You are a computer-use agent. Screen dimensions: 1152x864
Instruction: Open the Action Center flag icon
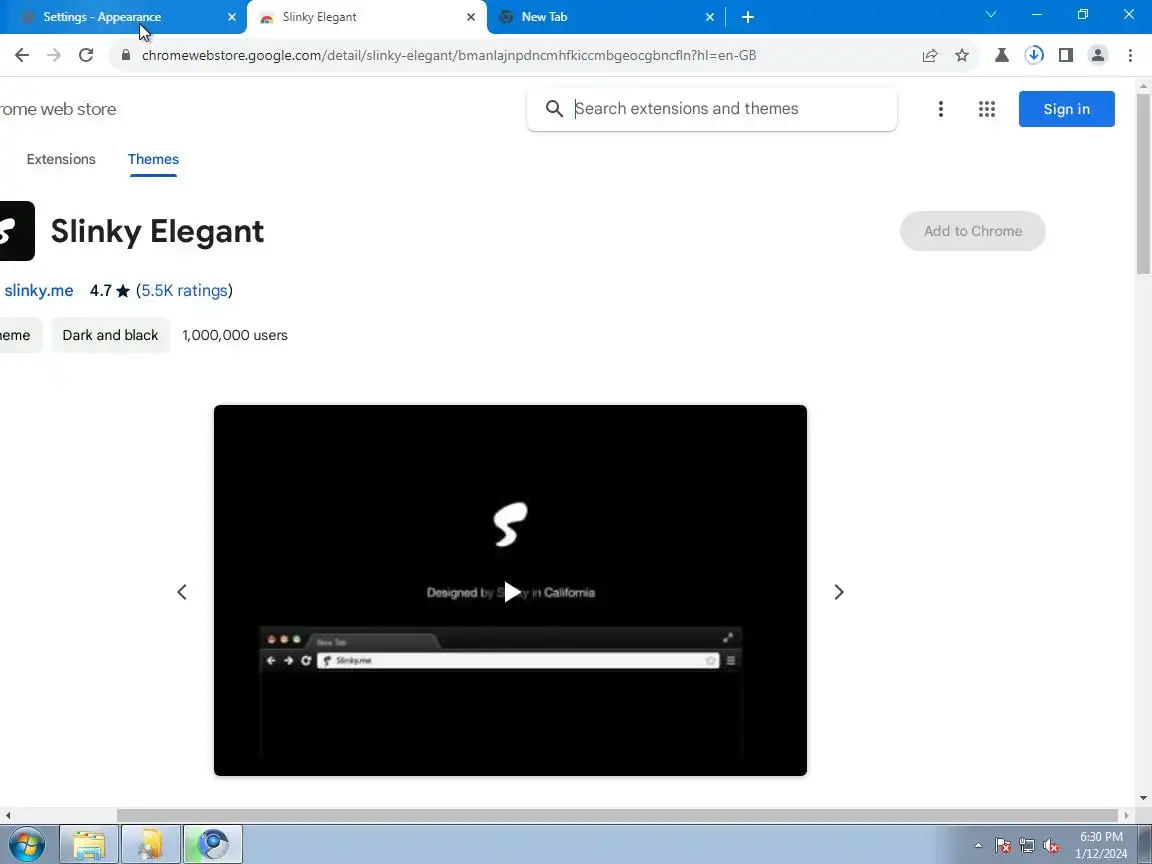(1003, 846)
